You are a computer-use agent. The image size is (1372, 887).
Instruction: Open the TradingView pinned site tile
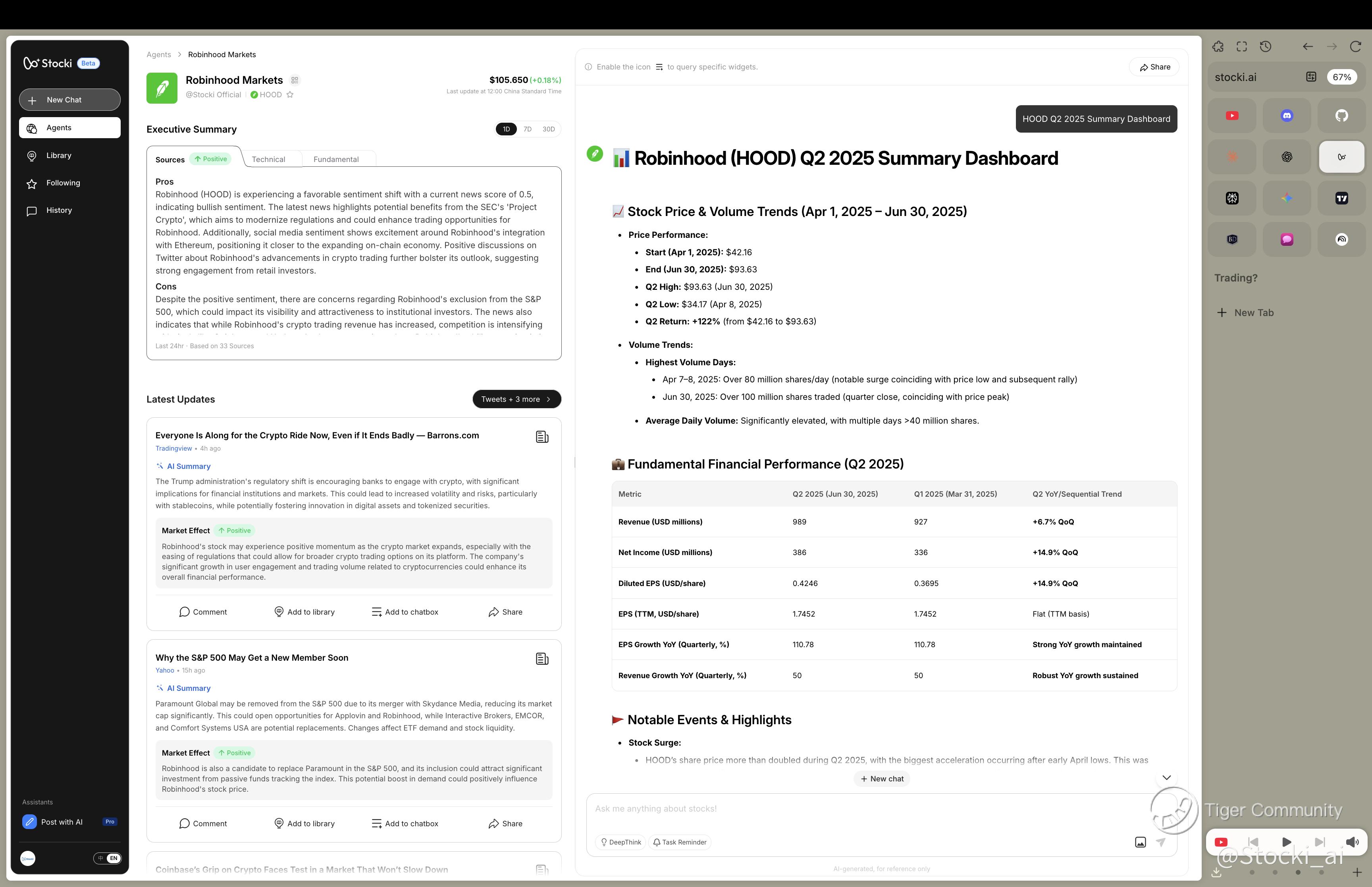pyautogui.click(x=1341, y=198)
